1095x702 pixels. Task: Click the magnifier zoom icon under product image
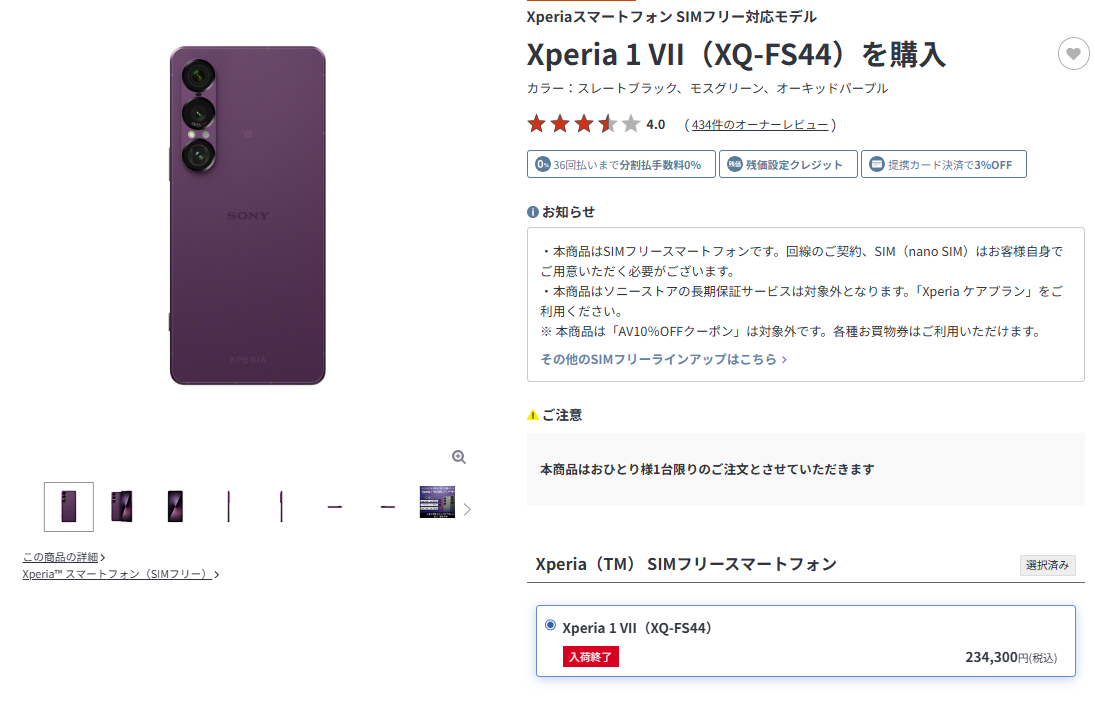459,457
